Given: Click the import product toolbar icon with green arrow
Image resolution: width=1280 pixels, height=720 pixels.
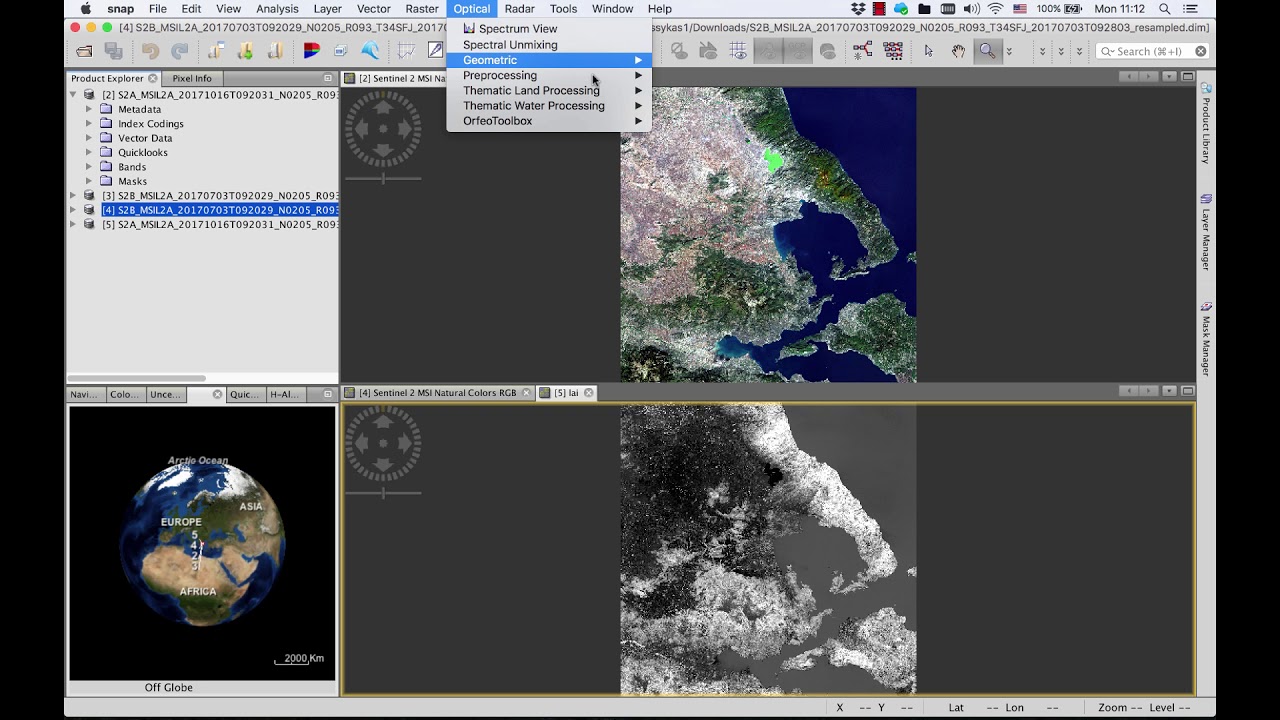Looking at the screenshot, I should tap(245, 51).
